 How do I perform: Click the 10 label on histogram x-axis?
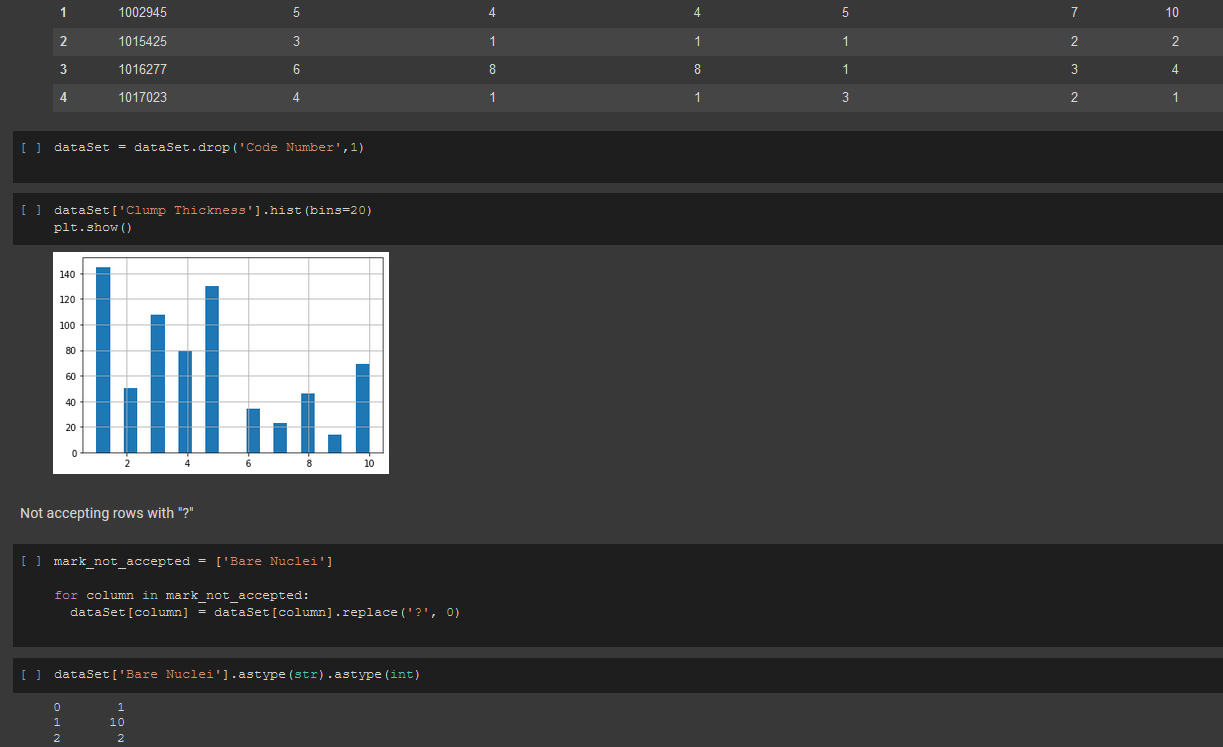click(x=369, y=465)
